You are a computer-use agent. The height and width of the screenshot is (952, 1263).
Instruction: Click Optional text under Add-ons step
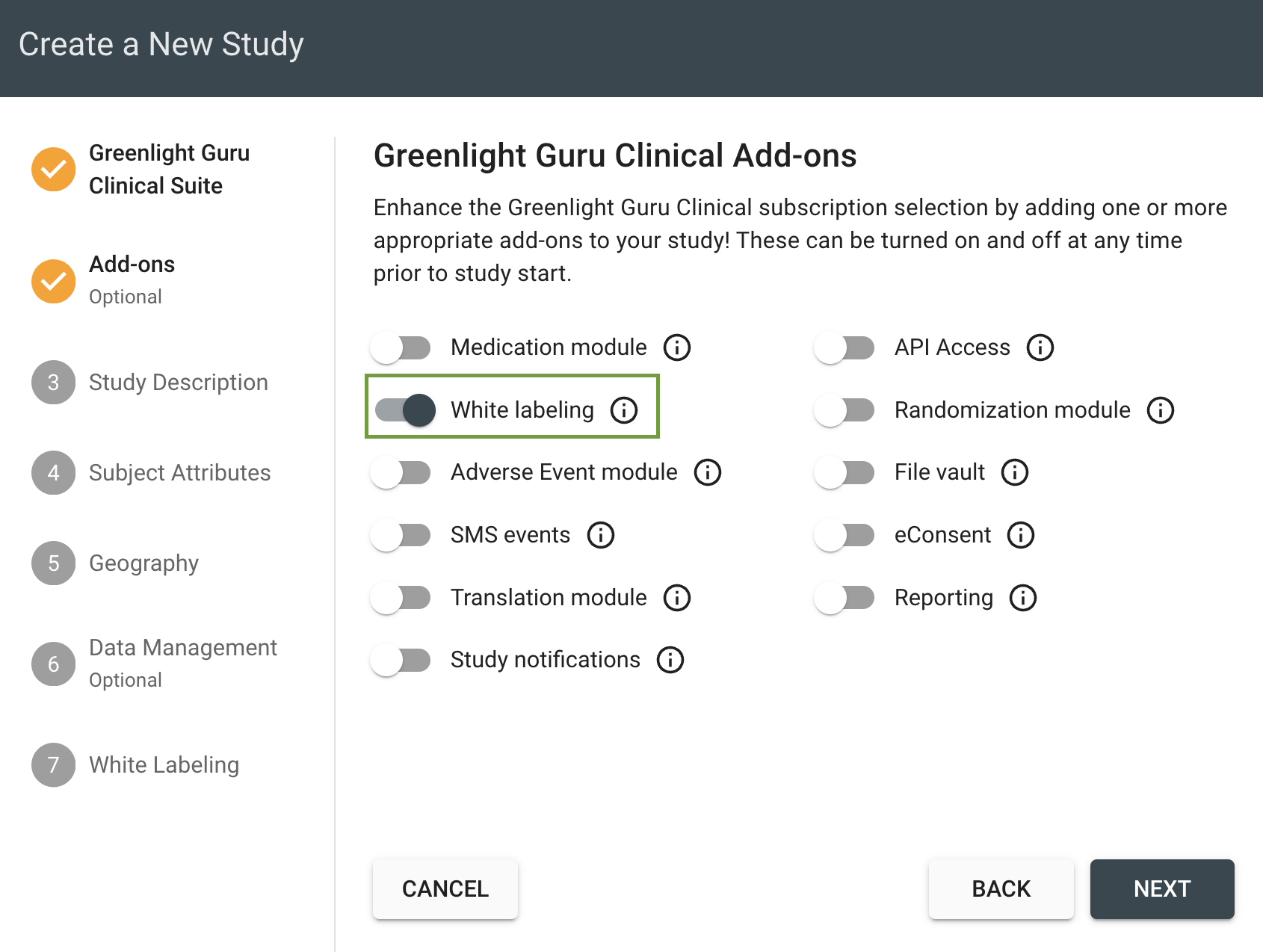(x=126, y=297)
